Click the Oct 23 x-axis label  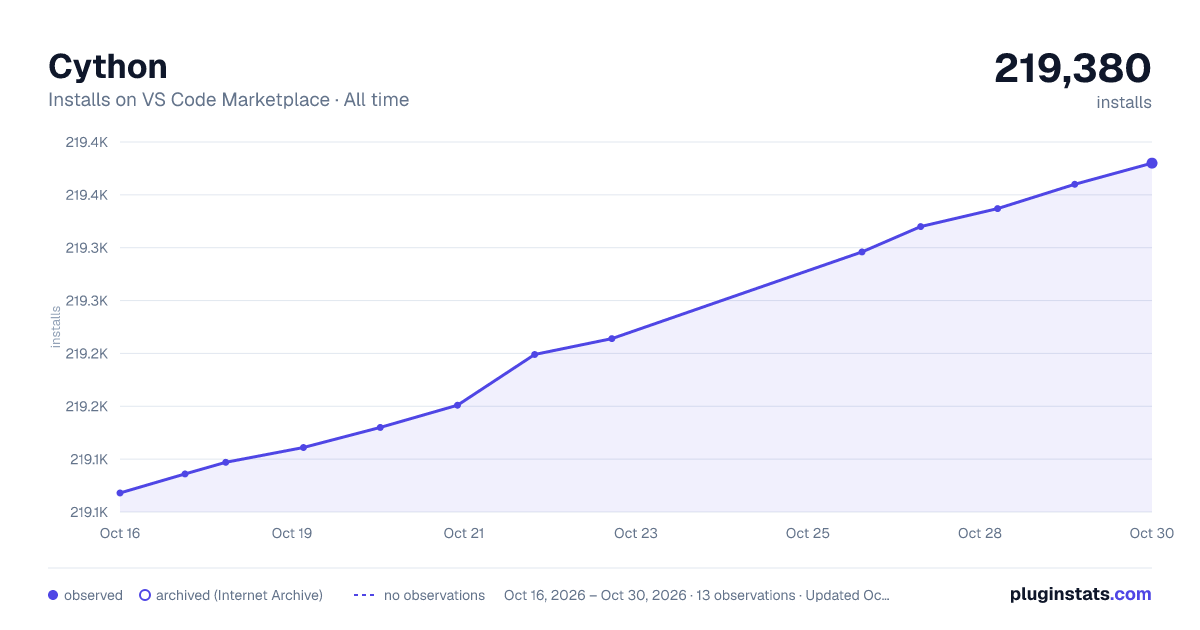coord(636,533)
